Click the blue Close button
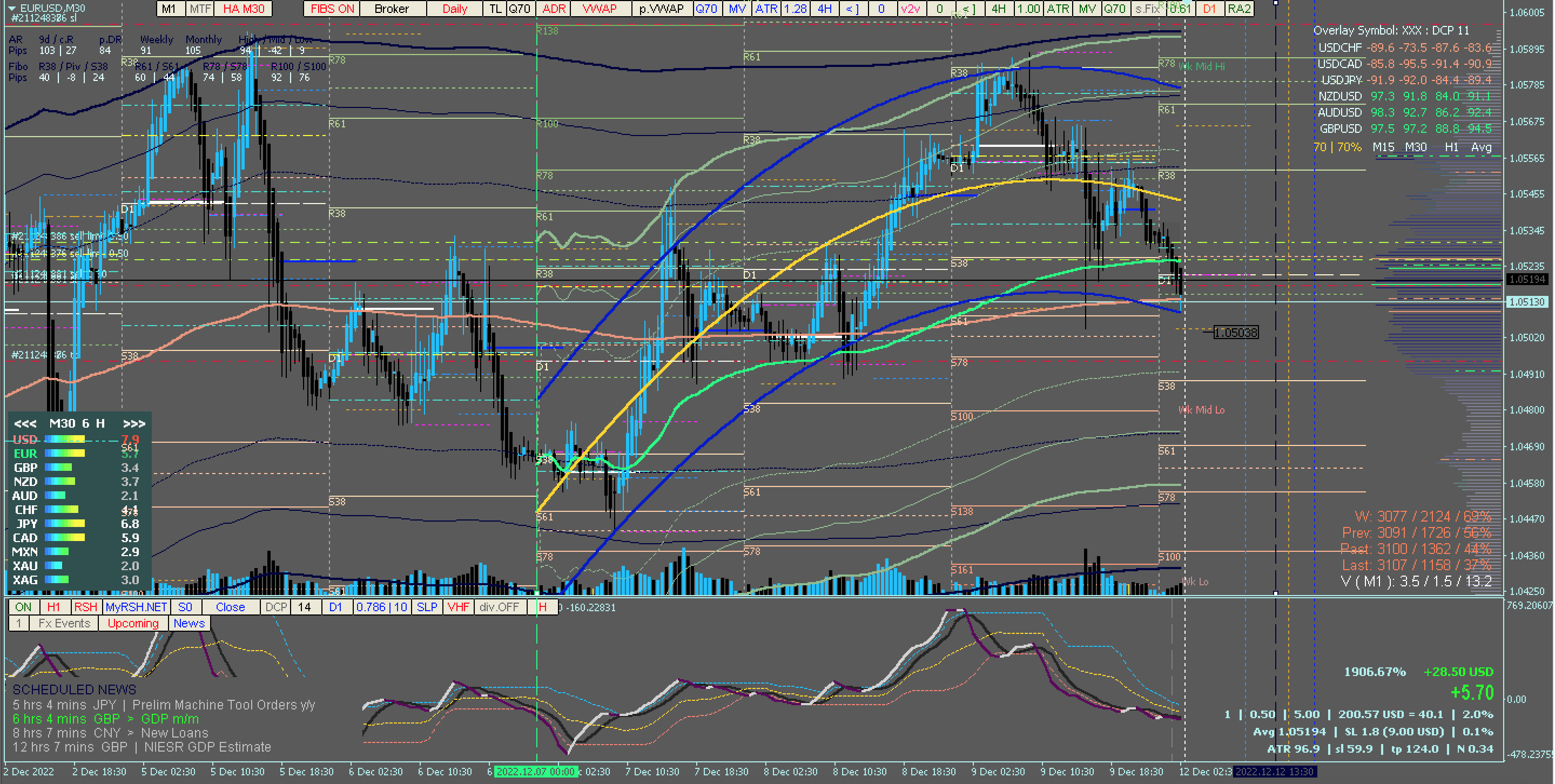The width and height of the screenshot is (1555, 784). [230, 607]
